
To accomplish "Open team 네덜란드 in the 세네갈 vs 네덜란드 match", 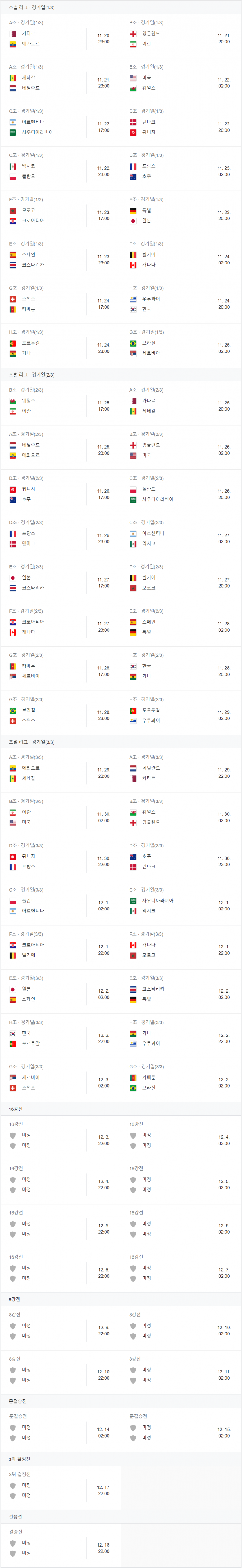I will point(30,88).
